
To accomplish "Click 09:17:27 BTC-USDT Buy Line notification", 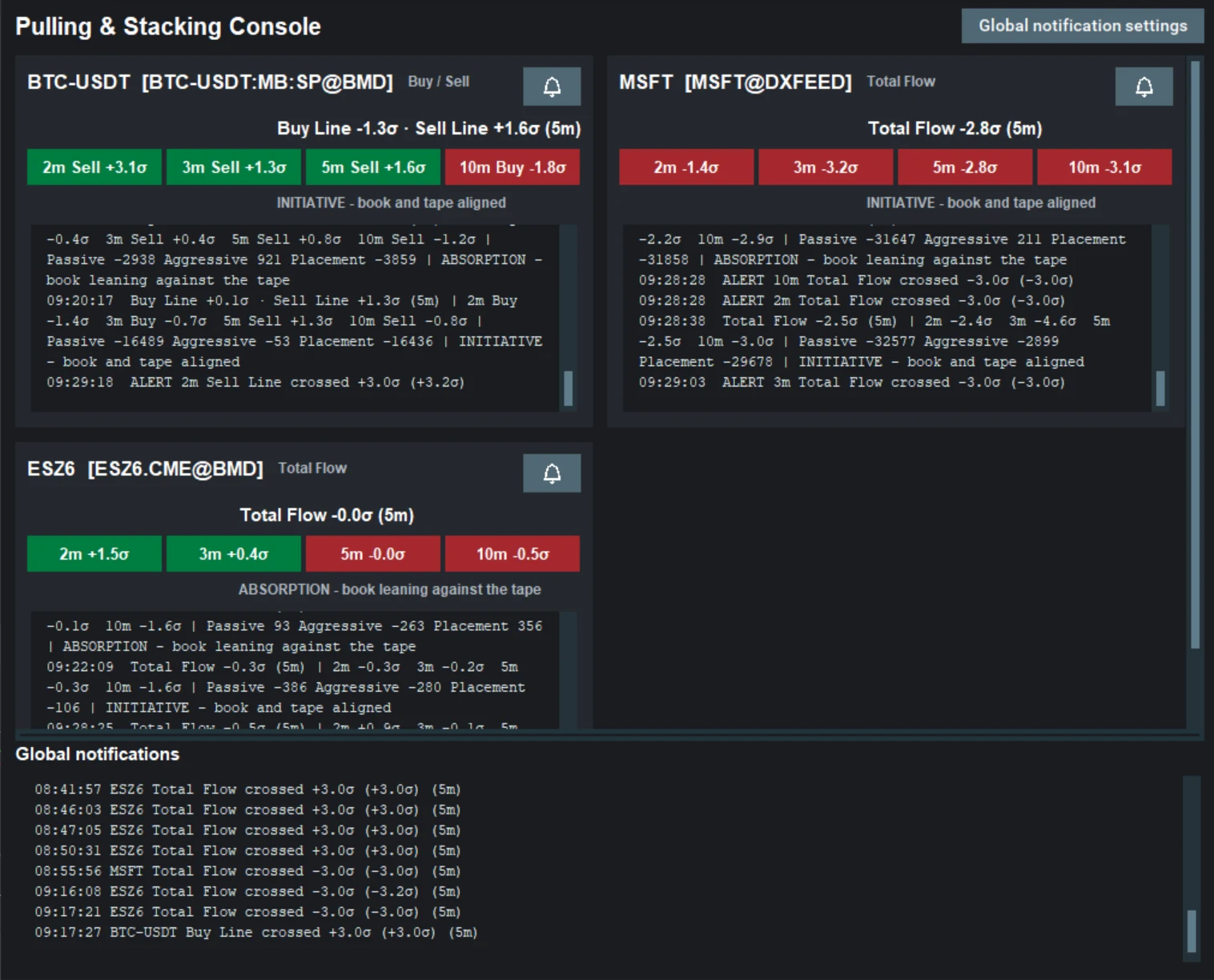I will [256, 933].
